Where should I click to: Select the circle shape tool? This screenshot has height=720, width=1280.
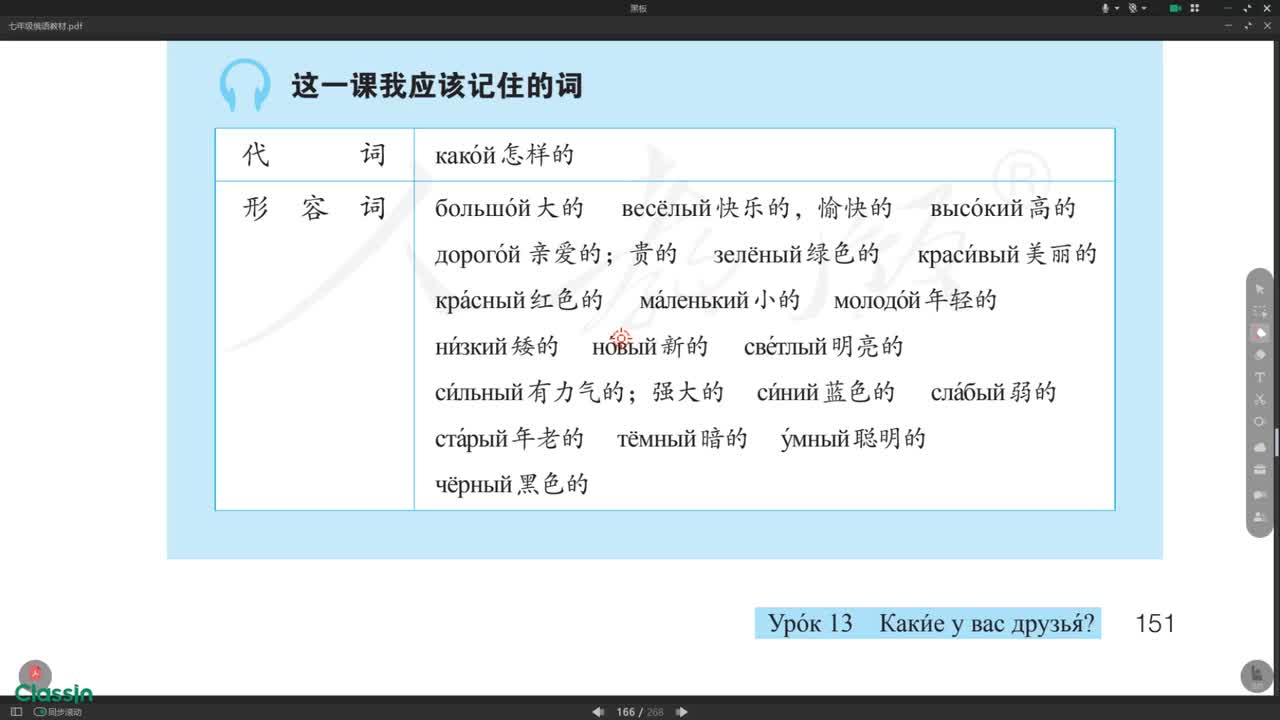coord(1260,422)
